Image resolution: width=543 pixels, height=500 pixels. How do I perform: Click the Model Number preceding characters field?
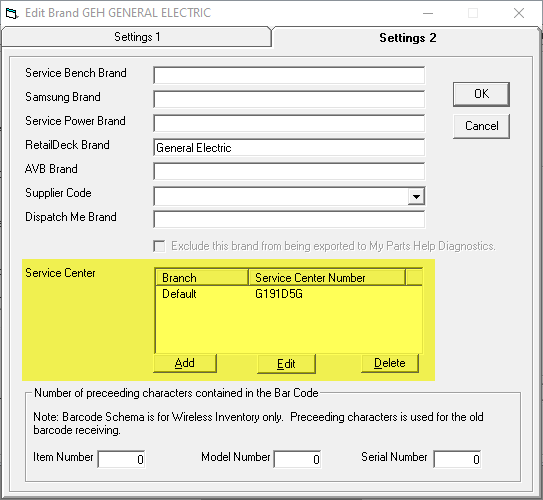click(297, 459)
